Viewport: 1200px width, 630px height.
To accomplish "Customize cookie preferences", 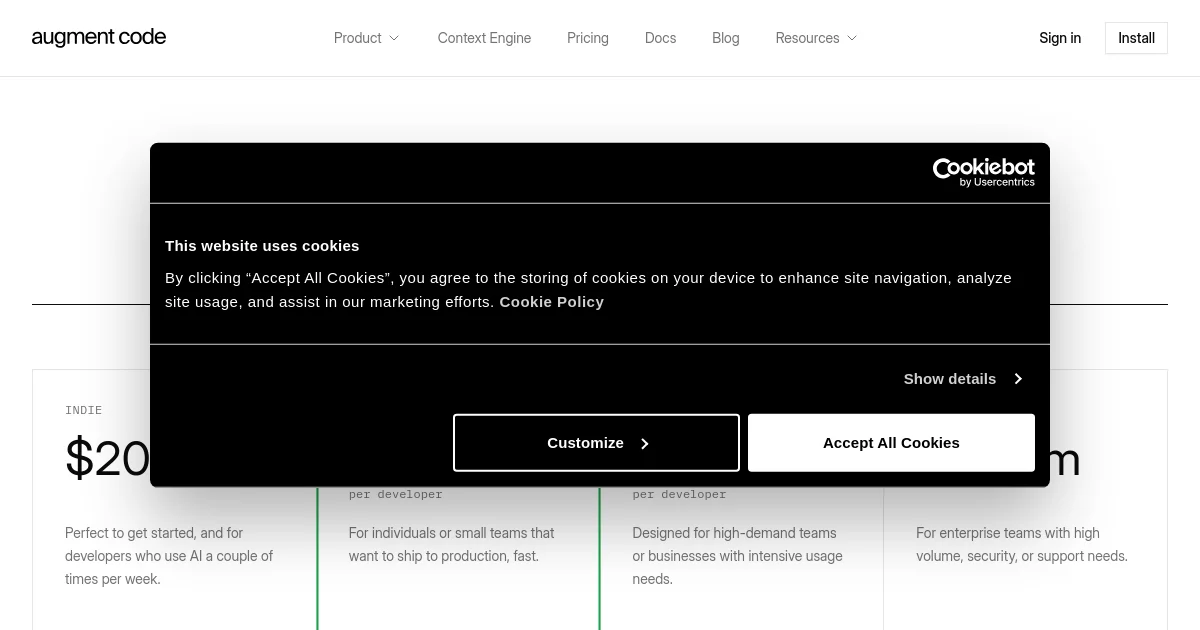I will point(596,443).
